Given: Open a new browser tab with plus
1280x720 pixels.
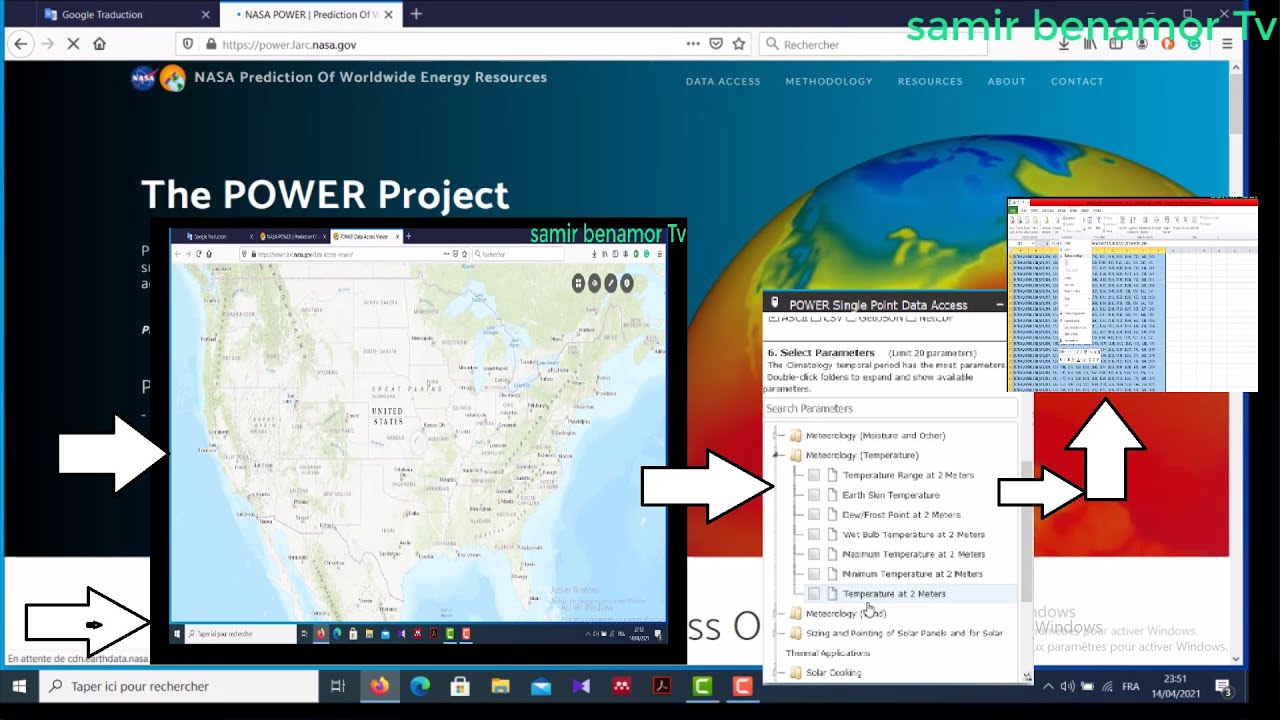Looking at the screenshot, I should pos(416,14).
